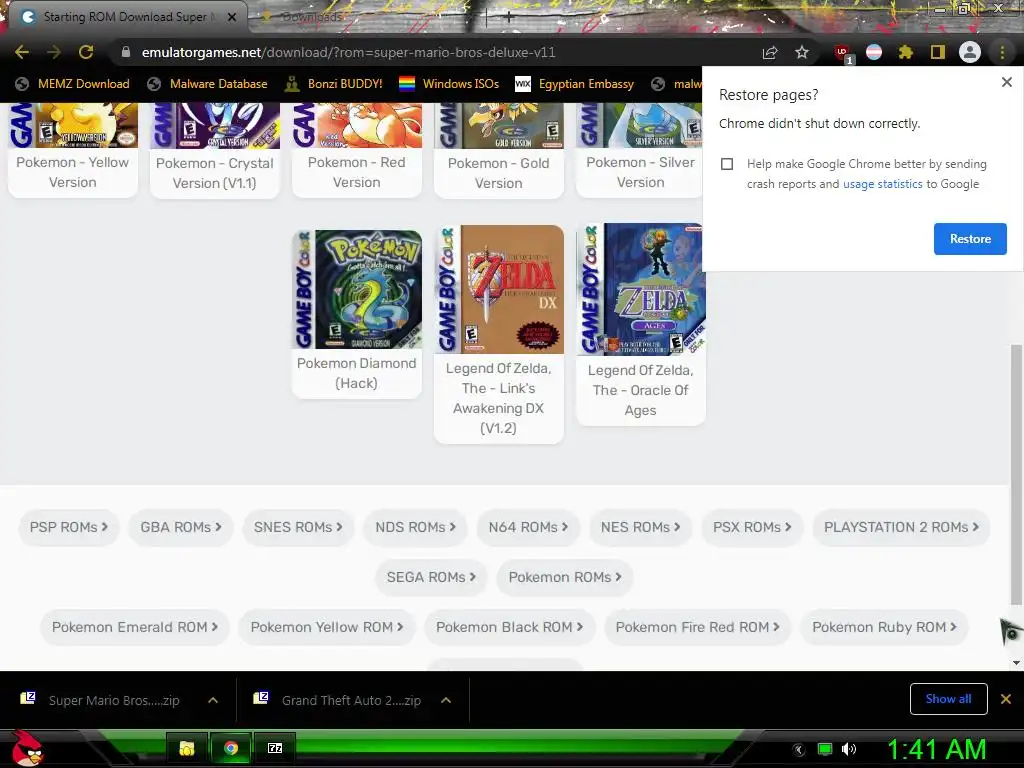Image resolution: width=1024 pixels, height=768 pixels.
Task: View site info via lock icon
Action: tap(126, 52)
